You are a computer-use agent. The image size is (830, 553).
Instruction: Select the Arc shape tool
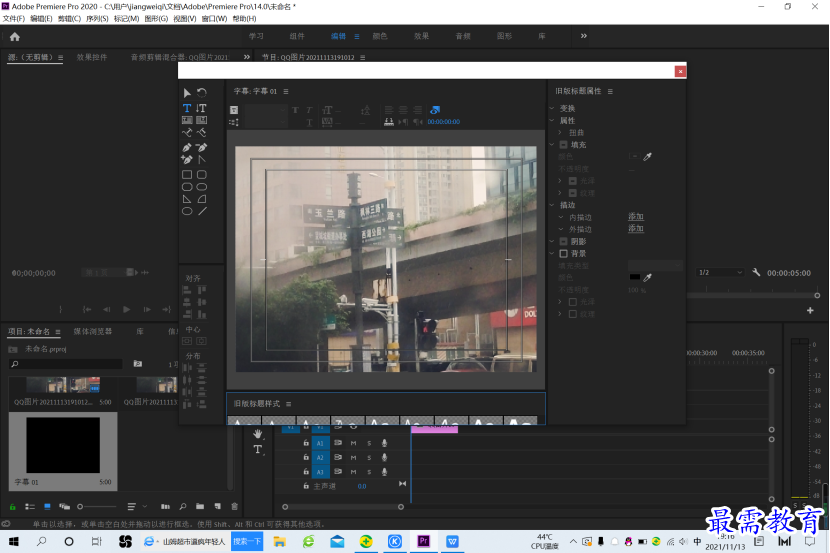pos(202,199)
